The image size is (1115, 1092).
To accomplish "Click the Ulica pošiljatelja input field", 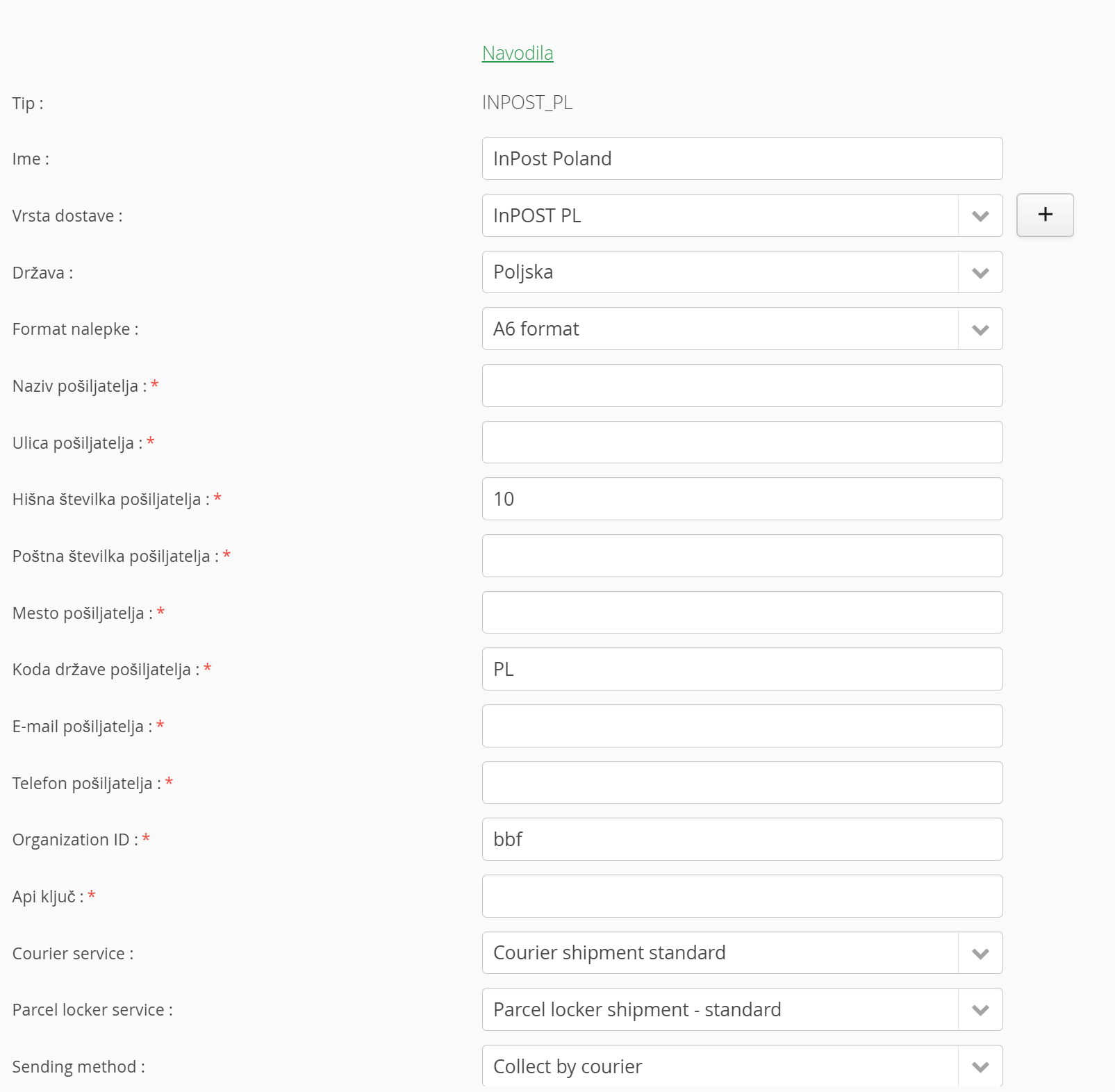I will coord(742,442).
